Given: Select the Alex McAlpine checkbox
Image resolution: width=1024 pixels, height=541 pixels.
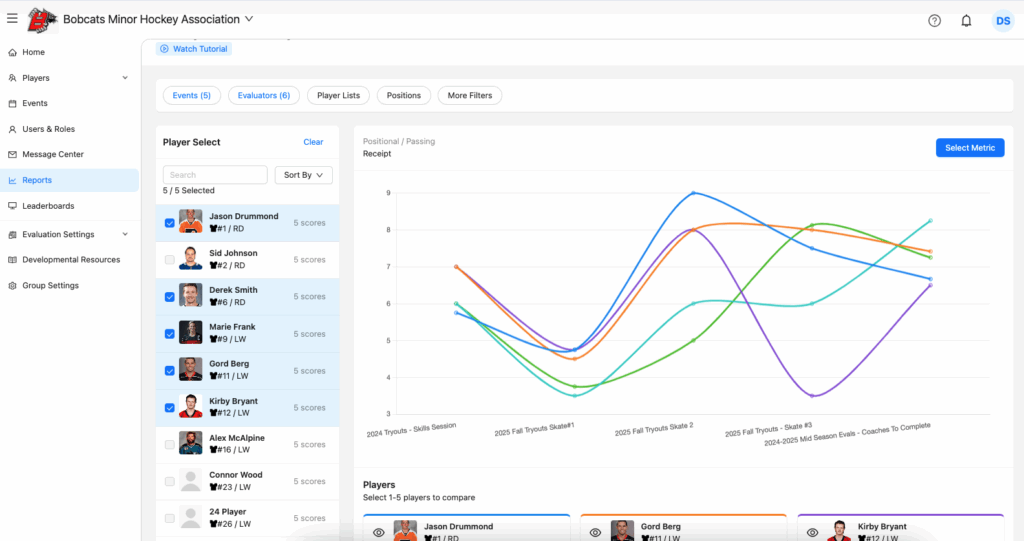Looking at the screenshot, I should click(169, 445).
